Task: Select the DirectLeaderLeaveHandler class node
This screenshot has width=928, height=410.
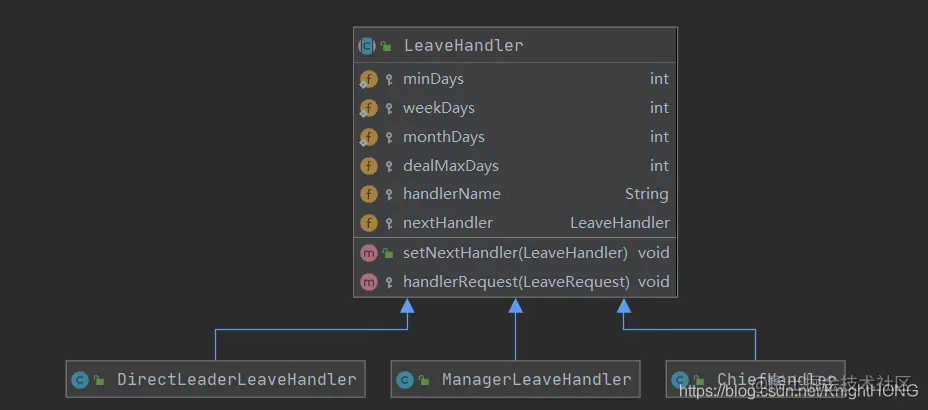Action: [x=215, y=379]
